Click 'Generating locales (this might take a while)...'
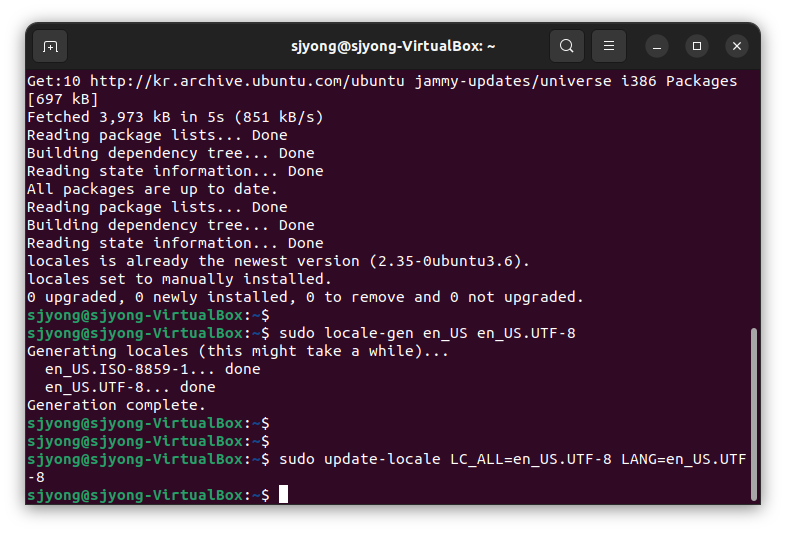This screenshot has height=533, width=786. [x=238, y=351]
